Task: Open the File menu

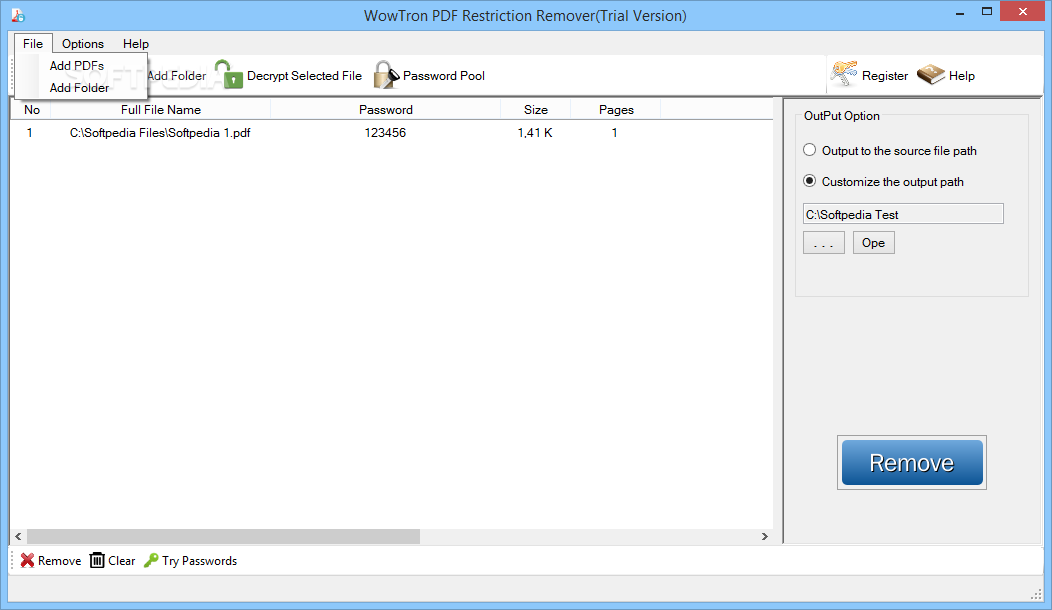Action: [x=33, y=44]
